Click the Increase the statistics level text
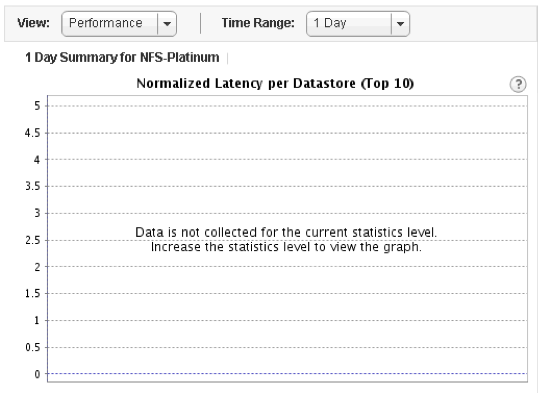538x393 pixels. 286,247
